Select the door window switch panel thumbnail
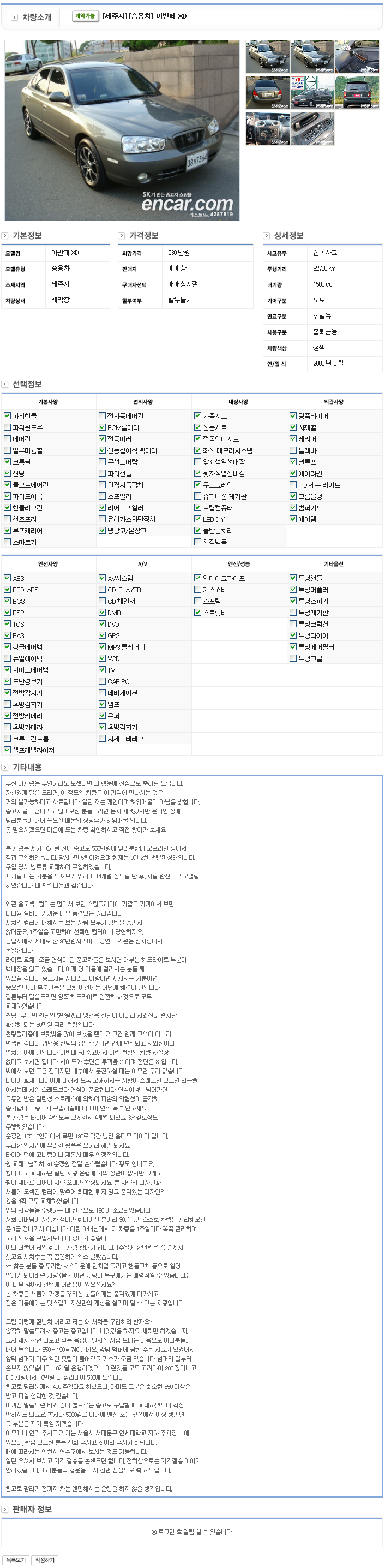Image resolution: width=385 pixels, height=1568 pixels. pos(312,128)
